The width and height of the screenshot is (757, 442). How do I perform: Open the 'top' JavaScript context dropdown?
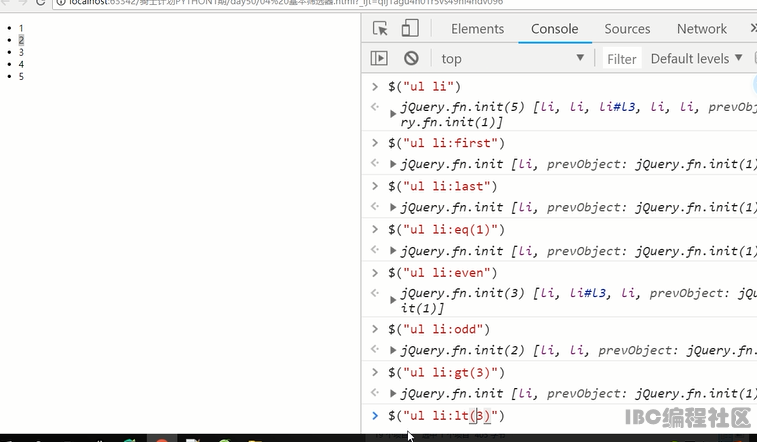pos(512,59)
